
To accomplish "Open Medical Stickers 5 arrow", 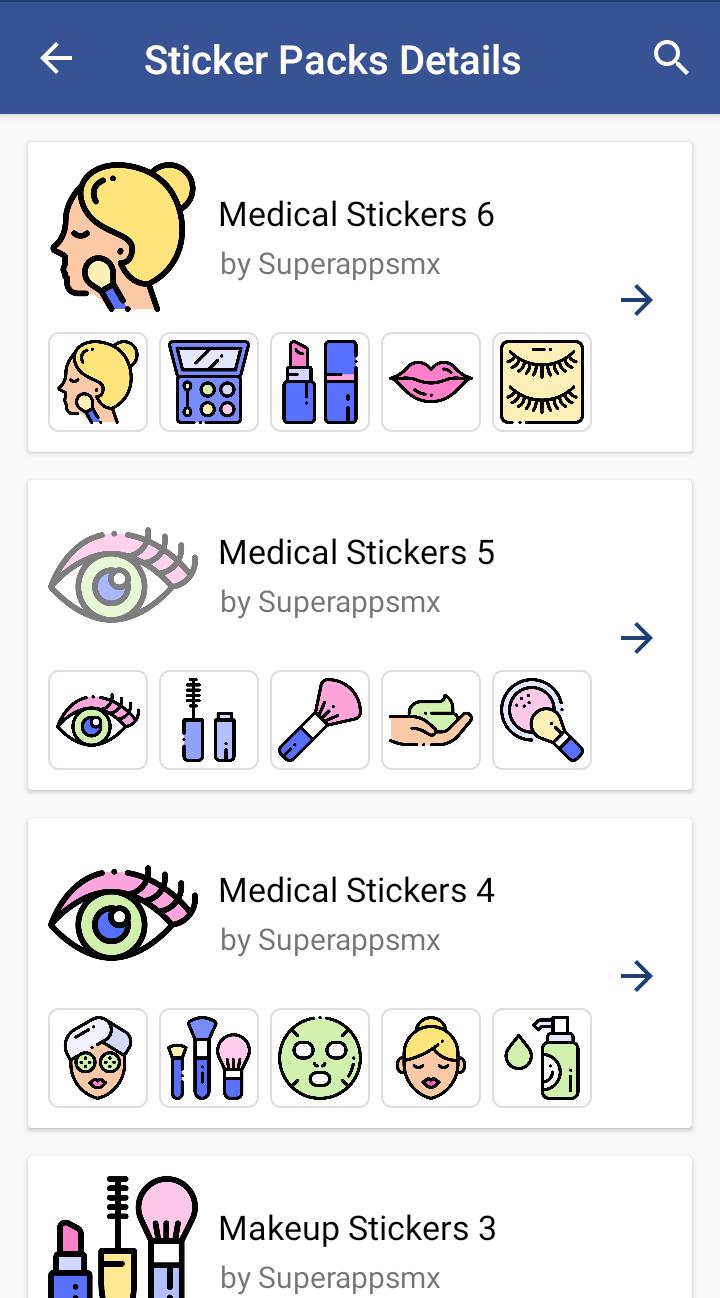I will tap(637, 638).
